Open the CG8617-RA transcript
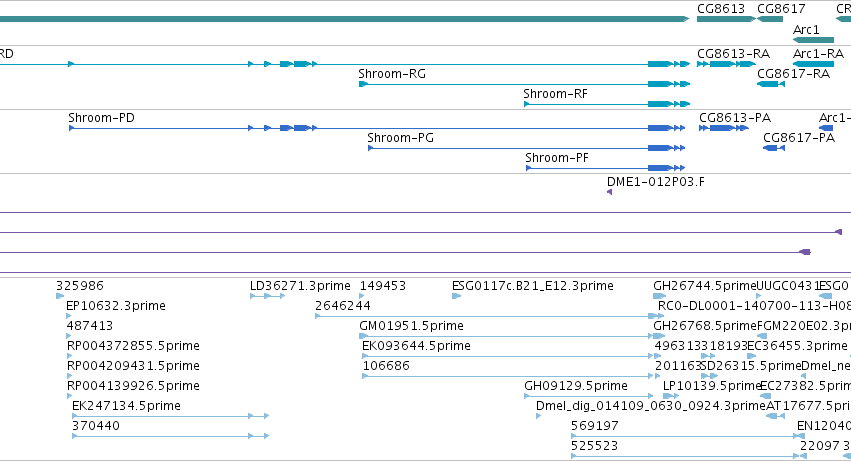Image resolution: width=851 pixels, height=461 pixels. pos(793,74)
